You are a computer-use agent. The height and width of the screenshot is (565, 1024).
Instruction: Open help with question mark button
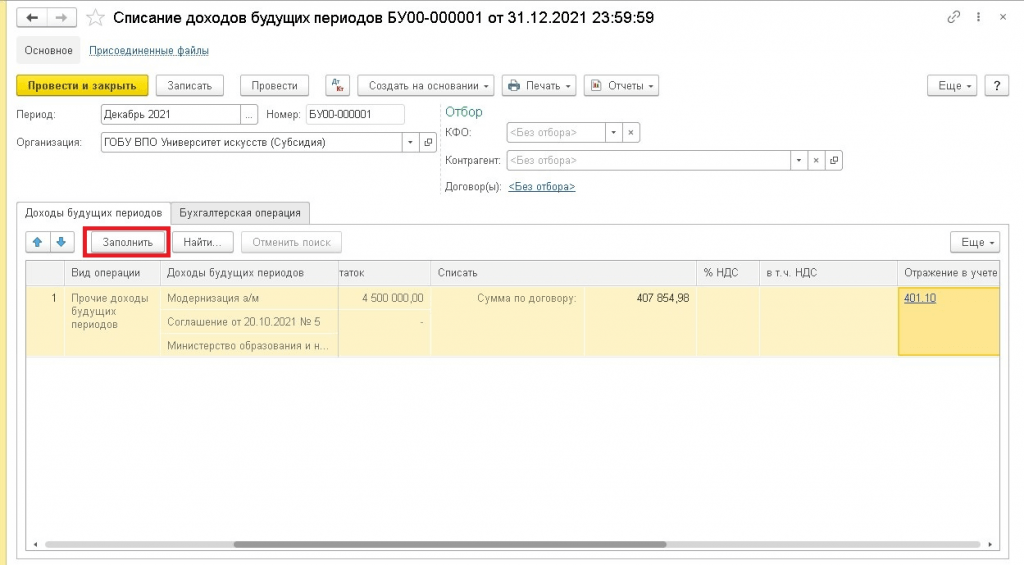(x=996, y=86)
